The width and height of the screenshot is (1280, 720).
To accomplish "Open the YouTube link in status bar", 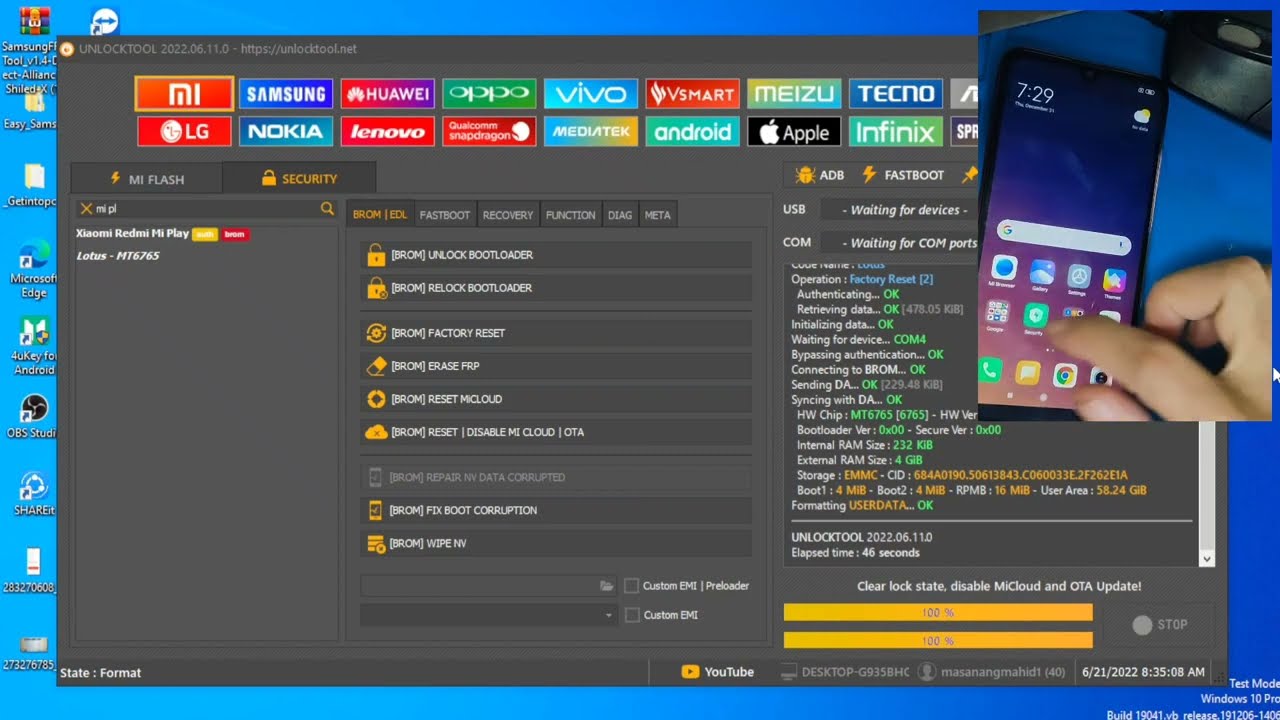I will tap(718, 672).
